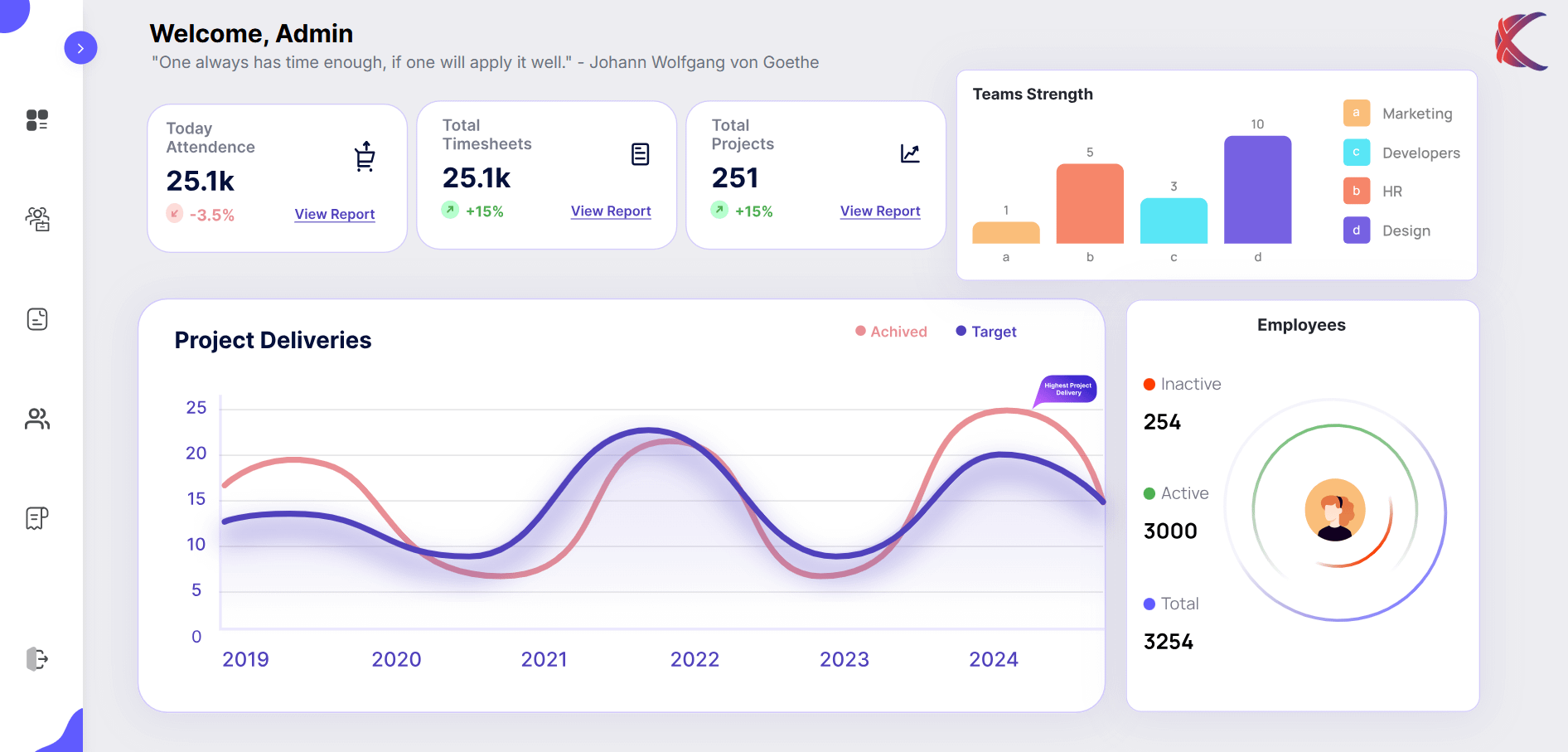
Task: Open View Report for Today Attendence
Action: click(335, 214)
